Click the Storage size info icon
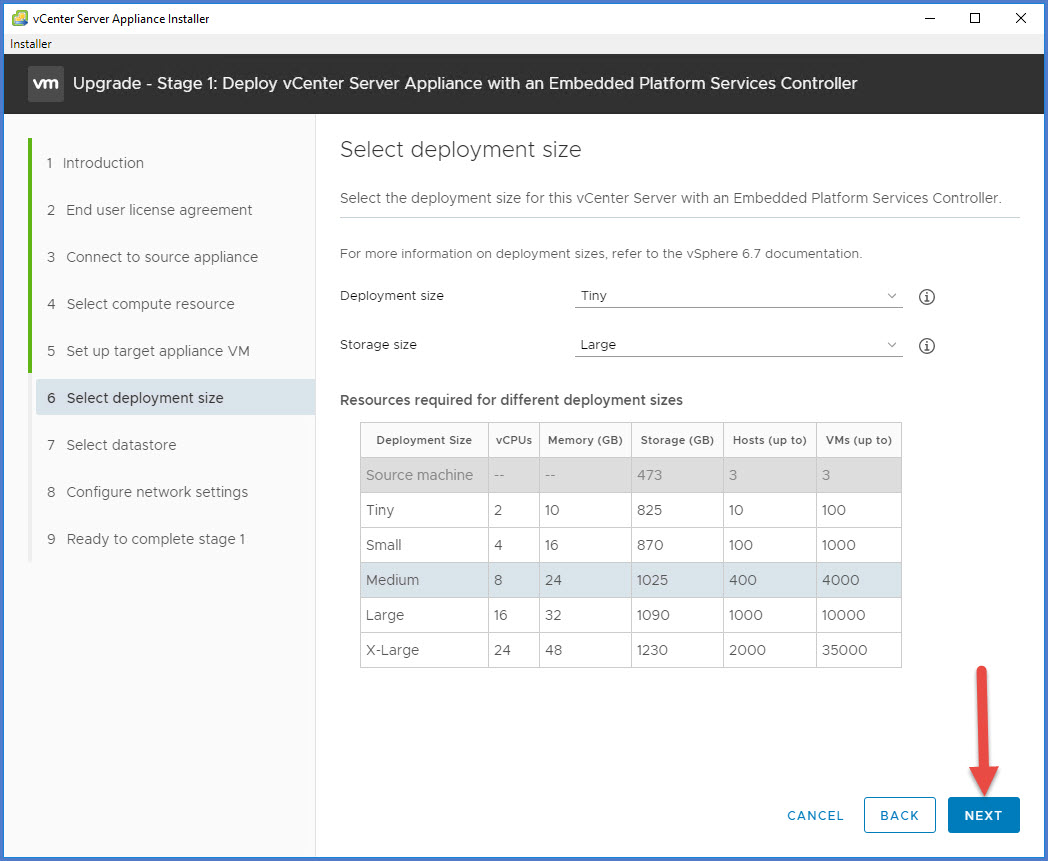 [926, 346]
